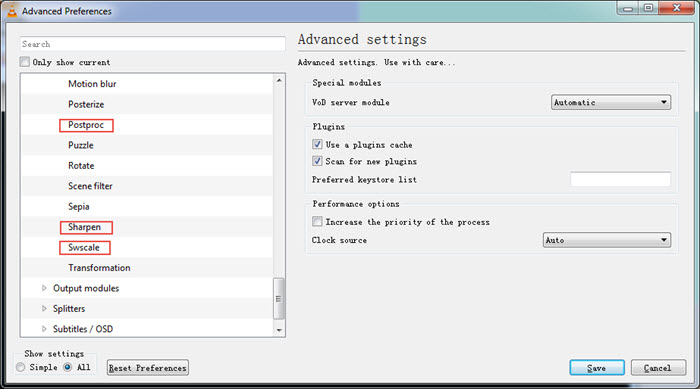The image size is (700, 389).
Task: Enable Increase the priority of the process
Action: (317, 222)
